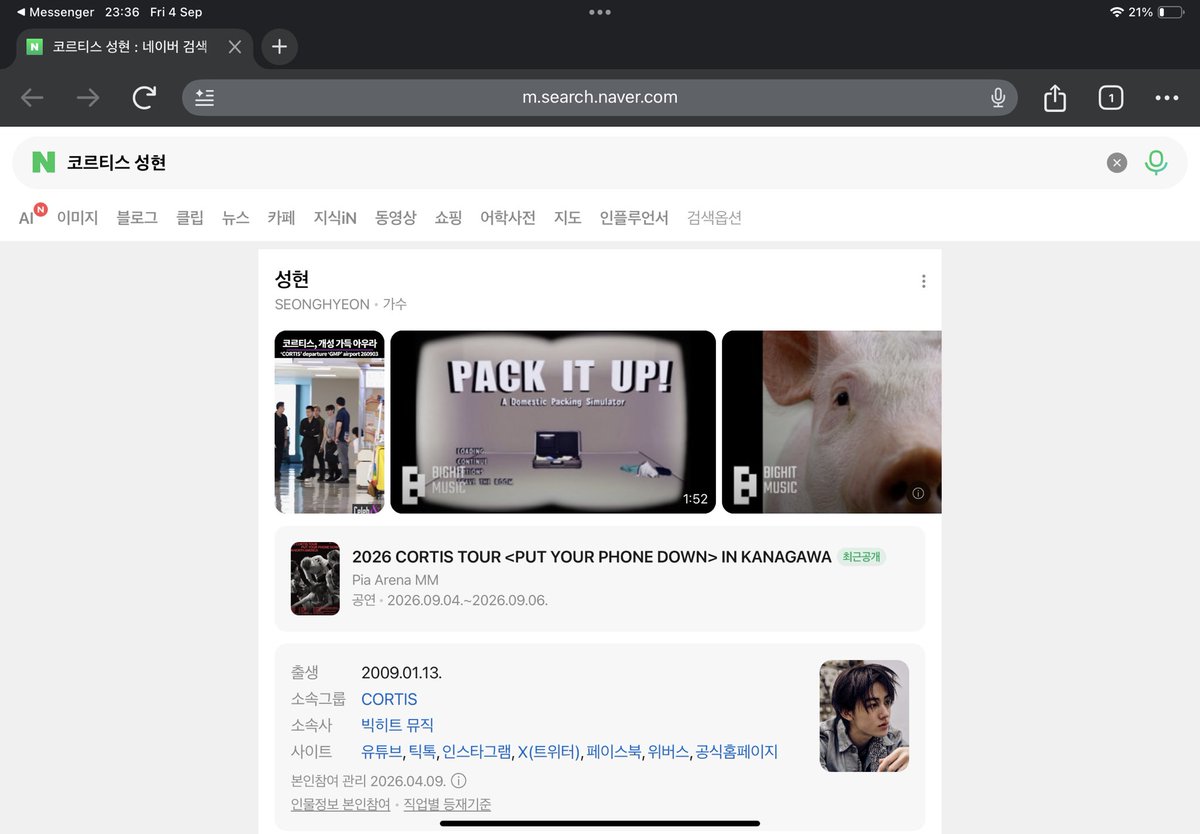
Task: Open 2026 CORTIS TOUR concert poster
Action: coord(315,578)
